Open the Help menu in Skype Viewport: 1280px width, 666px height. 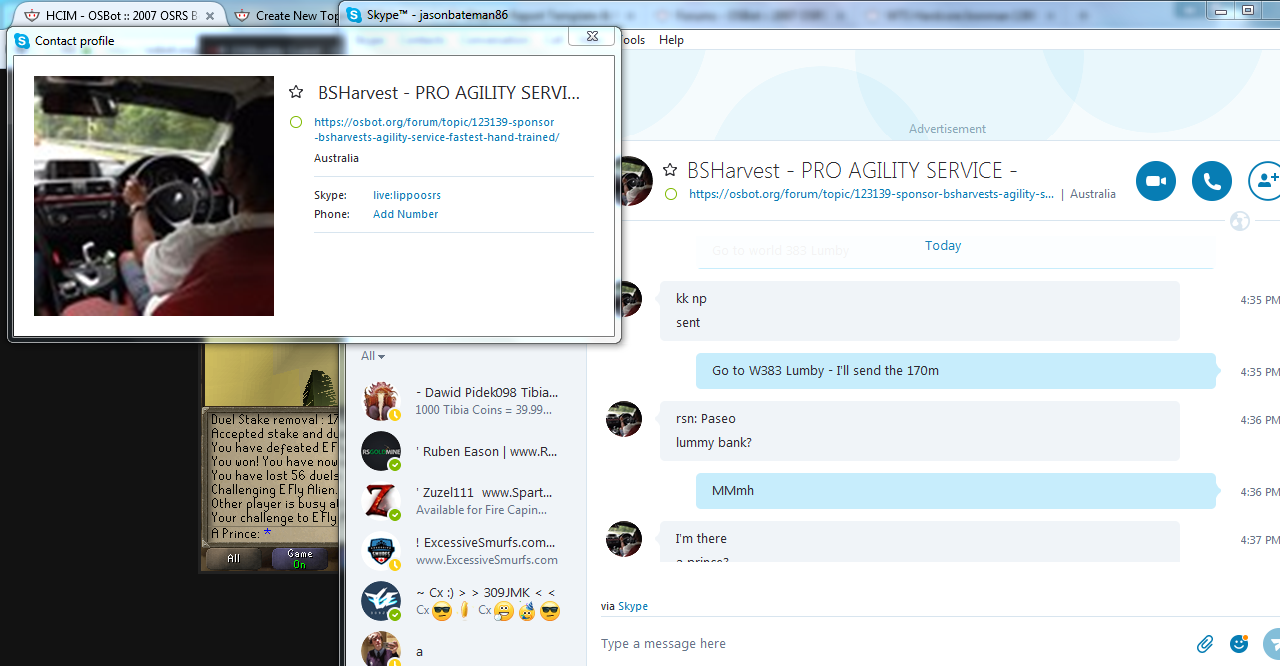pyautogui.click(x=671, y=40)
